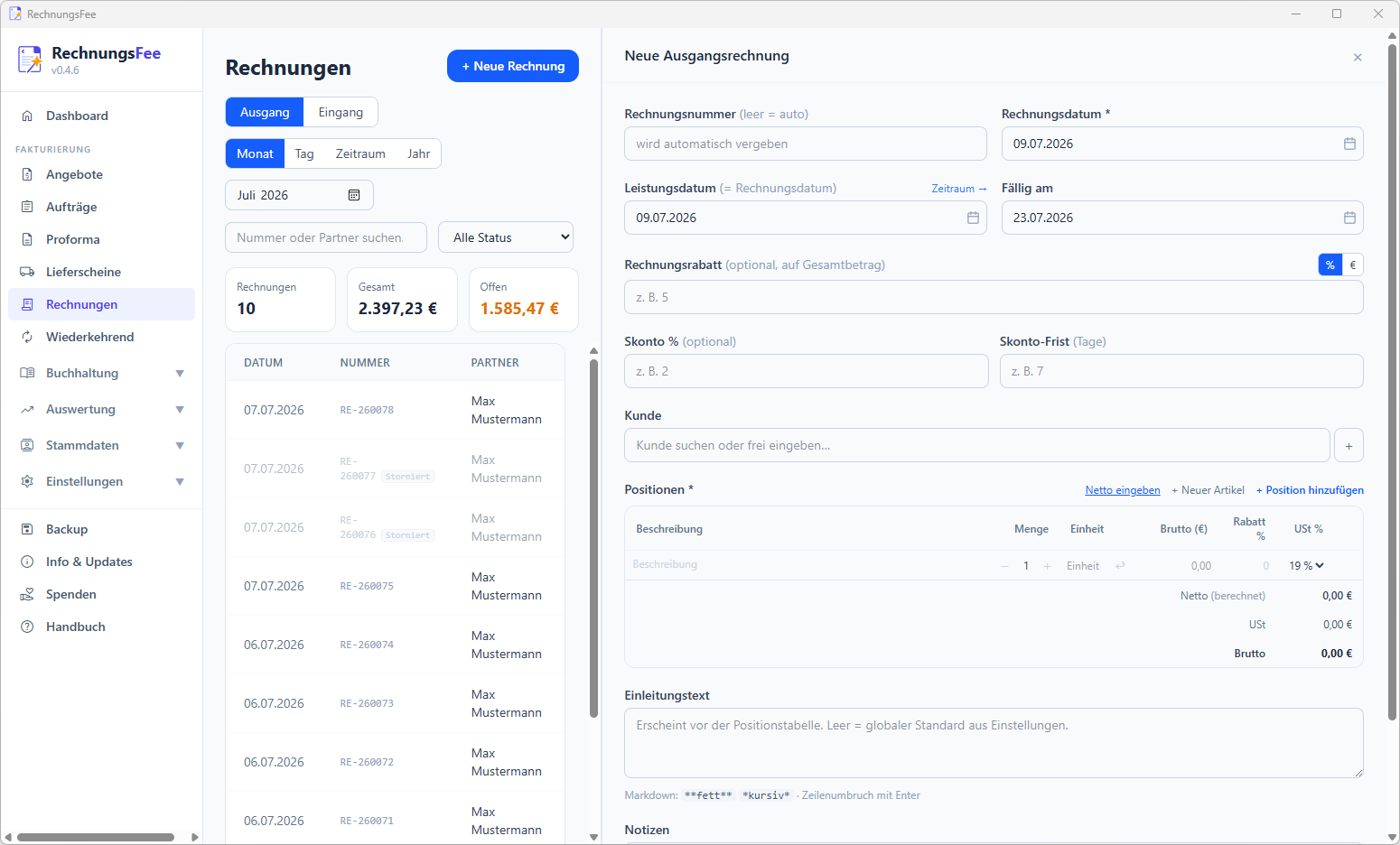Close the Neue Ausgangsrechnung panel

coord(1358,57)
